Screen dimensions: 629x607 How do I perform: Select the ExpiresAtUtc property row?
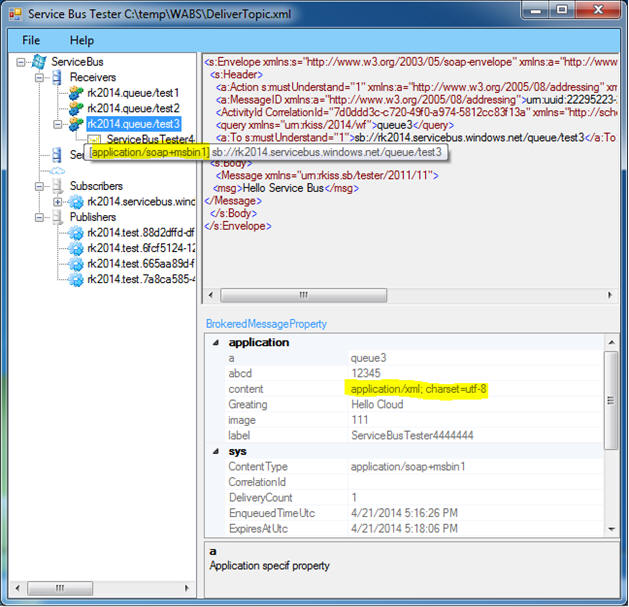(404, 529)
